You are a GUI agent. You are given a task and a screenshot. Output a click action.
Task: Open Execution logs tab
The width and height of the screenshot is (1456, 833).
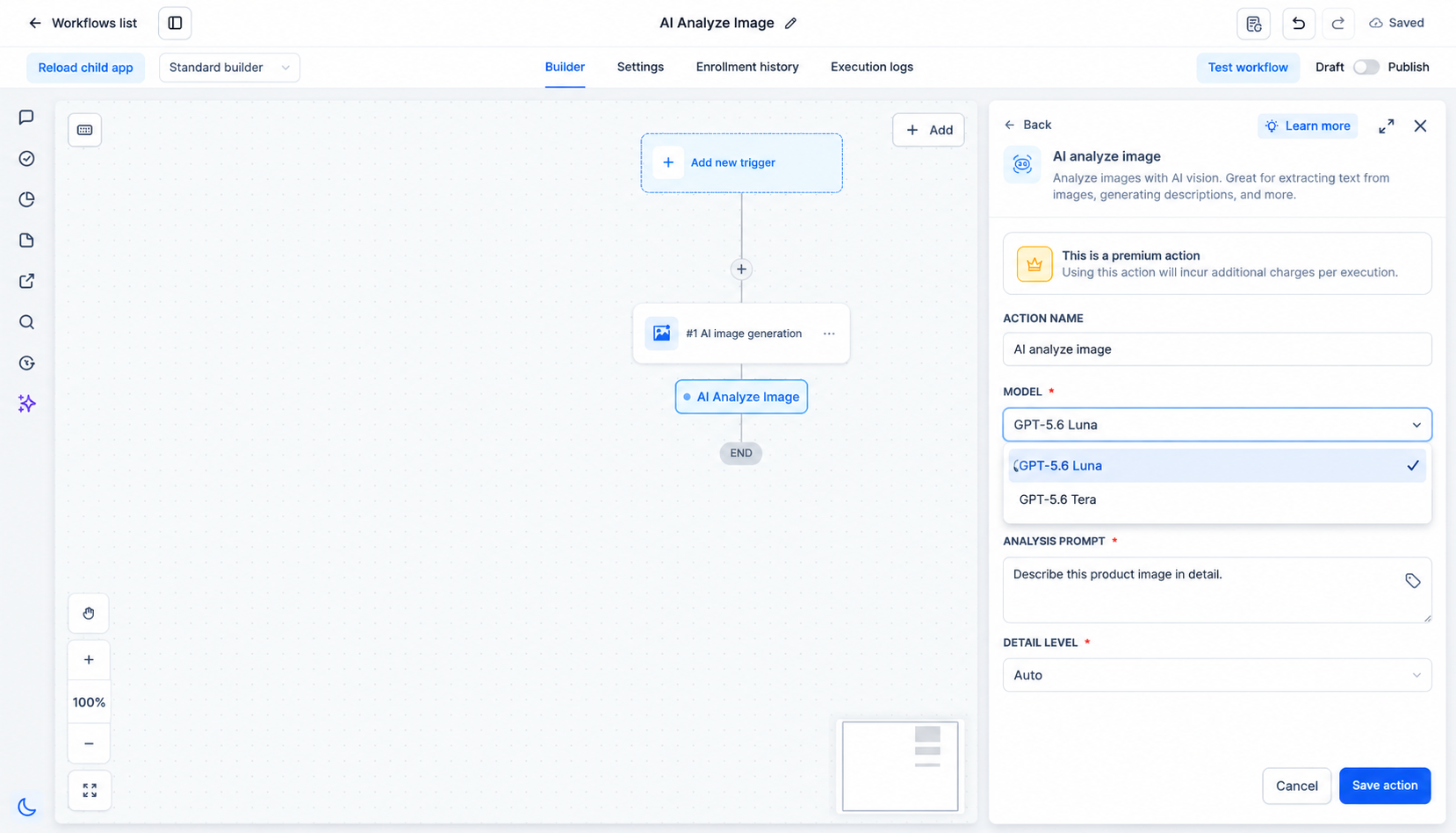[x=872, y=67]
